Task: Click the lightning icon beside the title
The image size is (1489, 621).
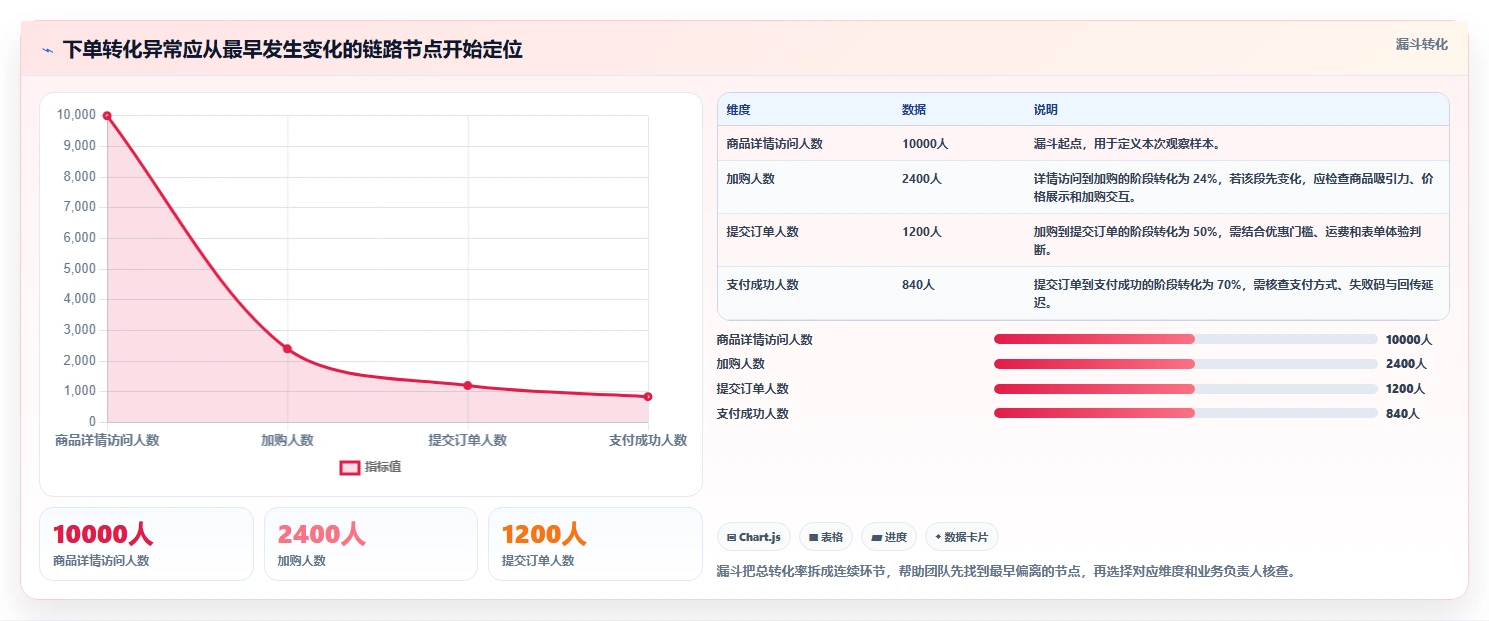Action: pyautogui.click(x=47, y=50)
